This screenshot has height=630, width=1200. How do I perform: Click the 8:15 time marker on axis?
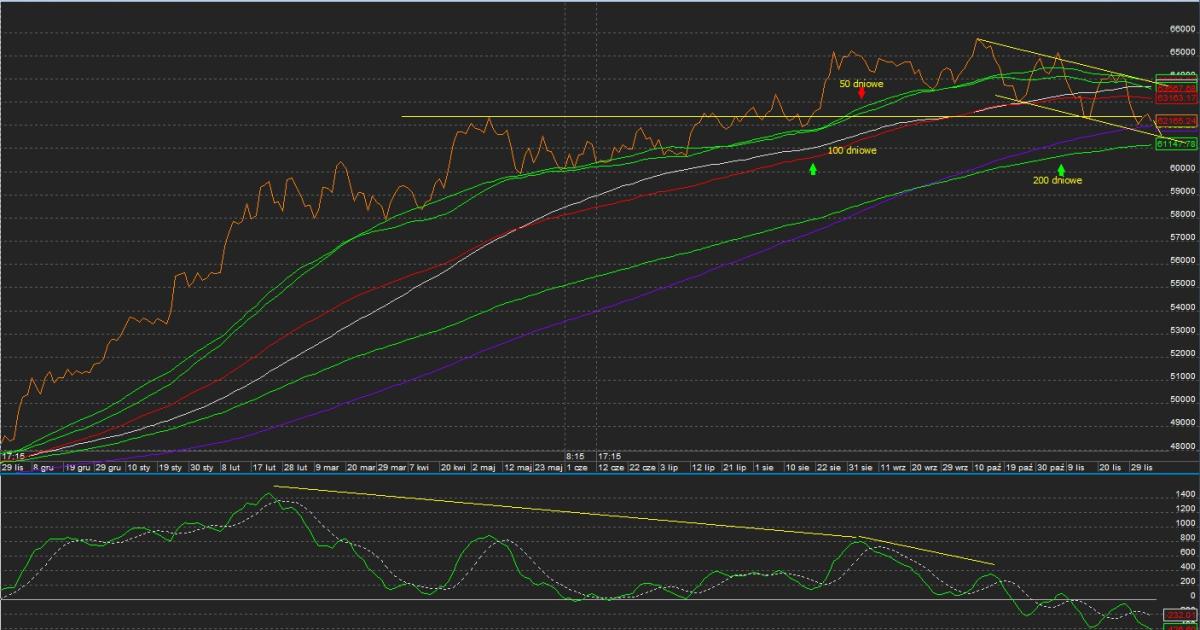click(574, 455)
